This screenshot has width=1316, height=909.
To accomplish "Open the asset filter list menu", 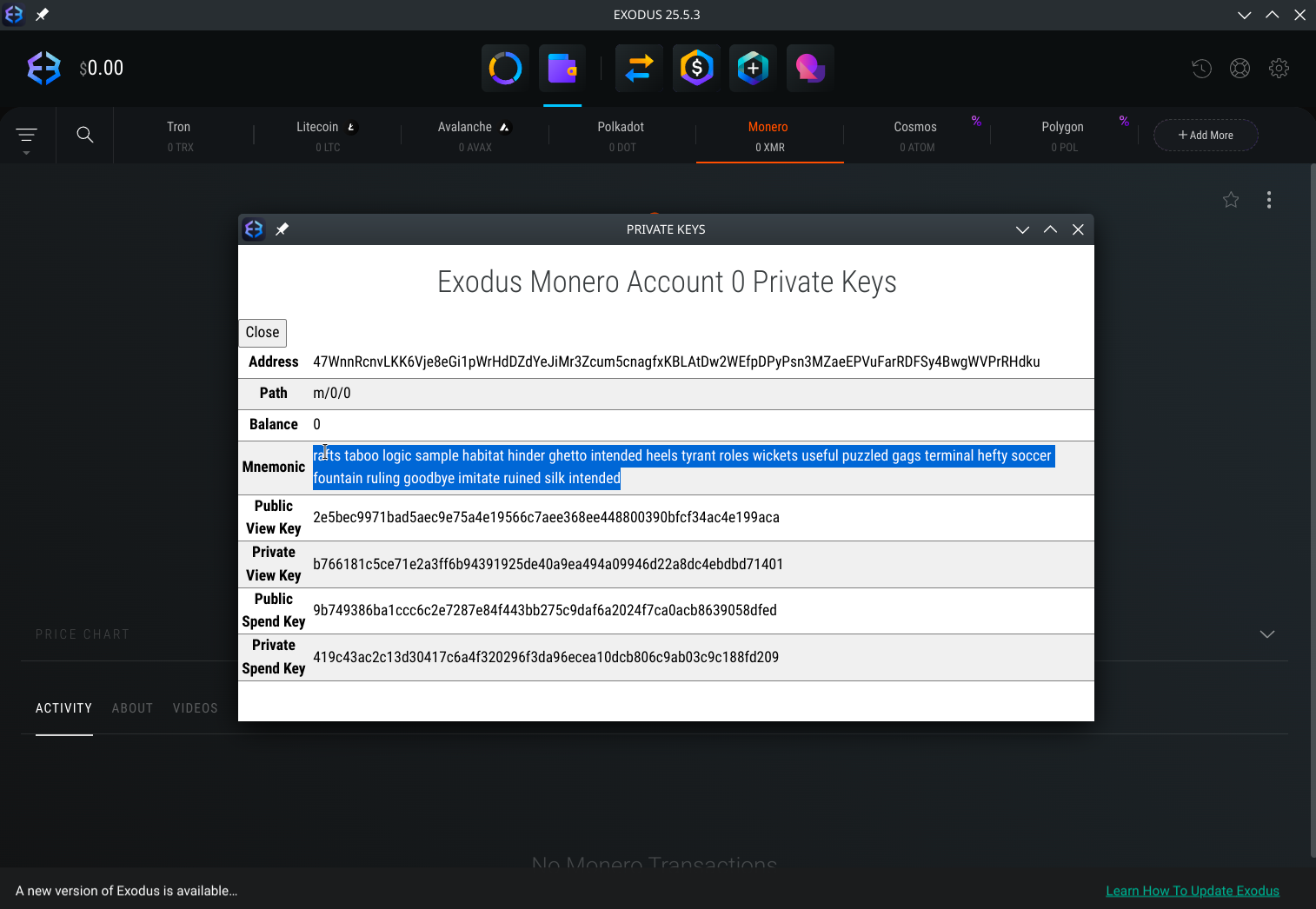I will 27,136.
